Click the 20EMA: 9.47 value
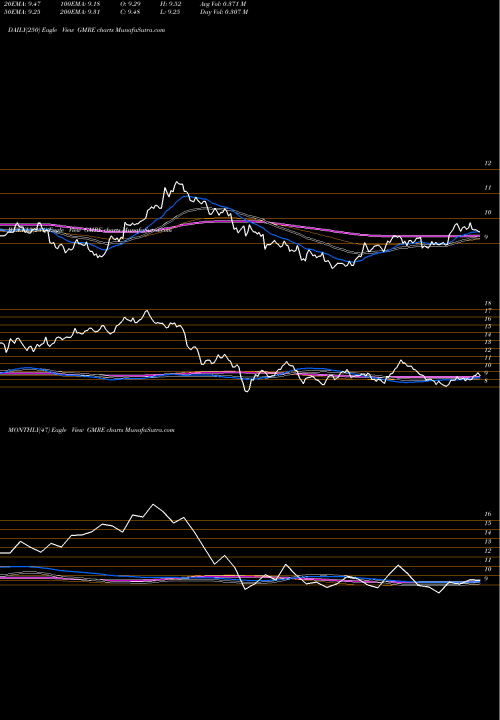This screenshot has height=720, width=500. (22, 4)
